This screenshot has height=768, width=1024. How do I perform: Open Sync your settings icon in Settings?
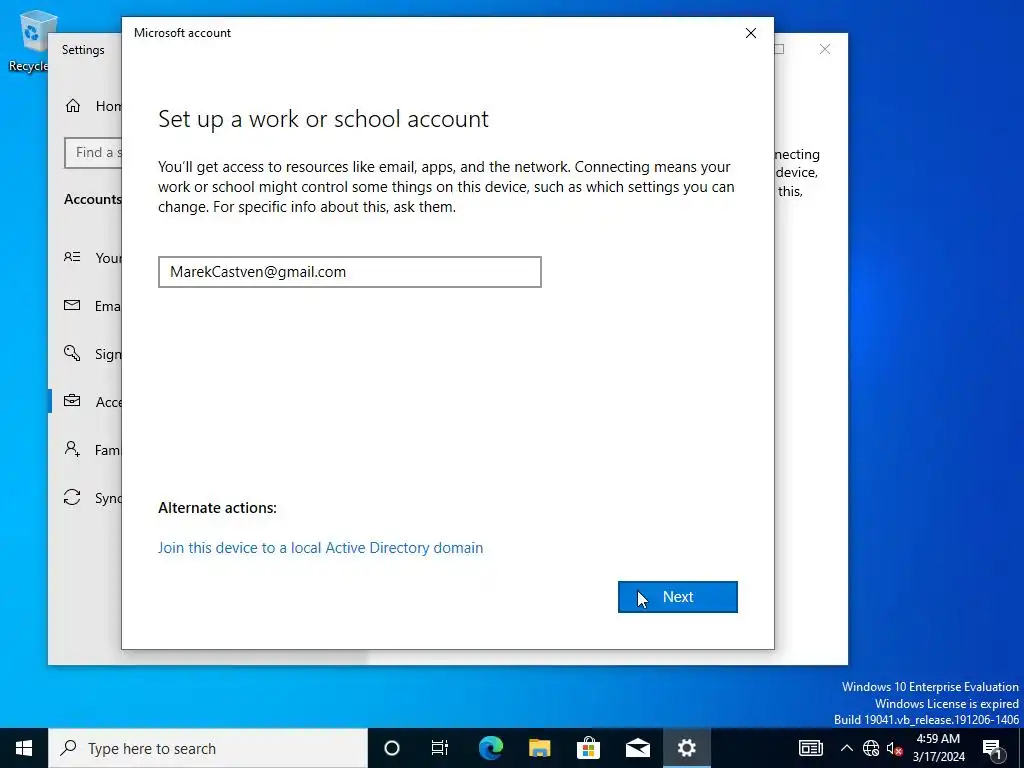coord(72,498)
